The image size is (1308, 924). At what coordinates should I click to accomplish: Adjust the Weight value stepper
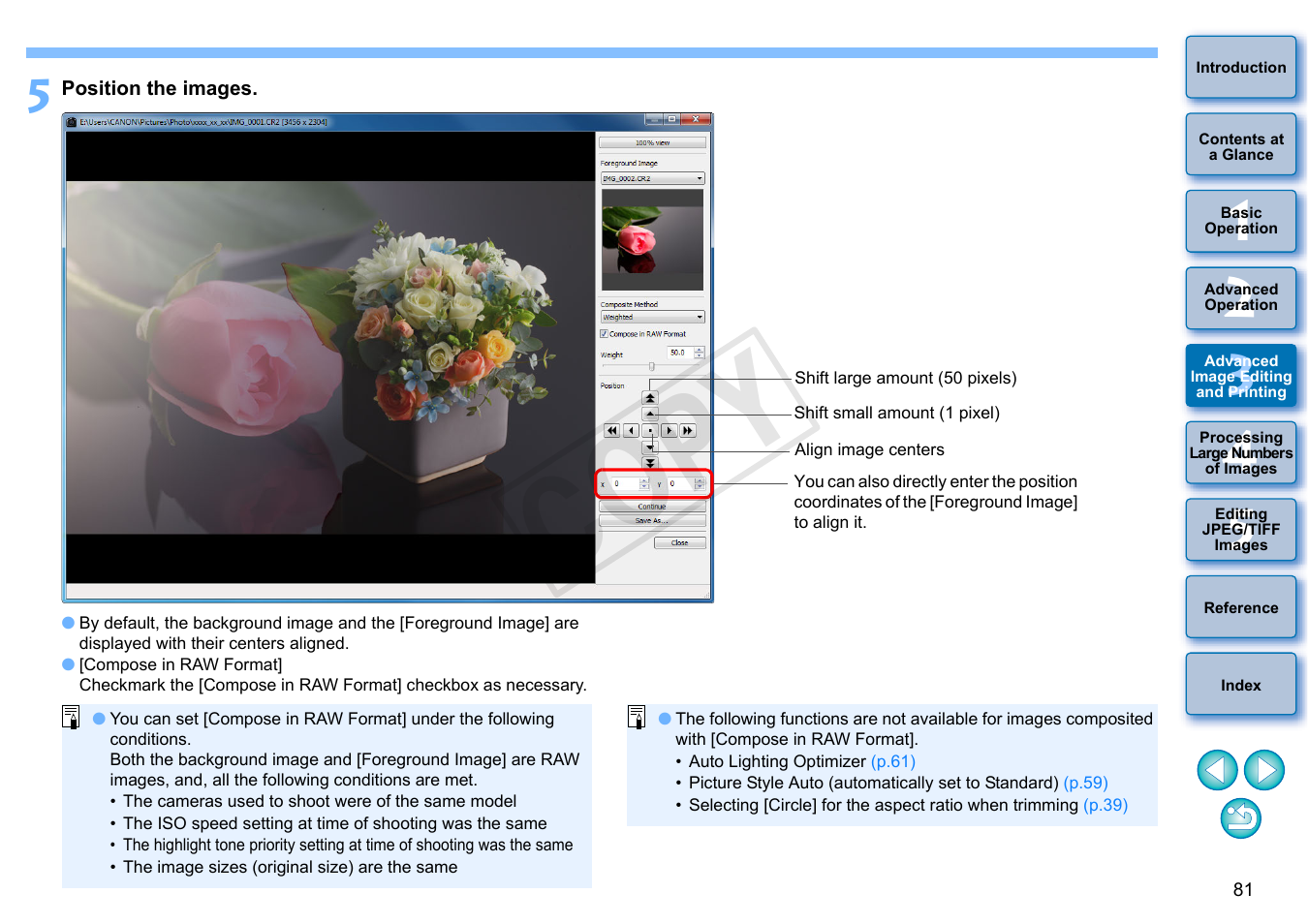tap(700, 353)
